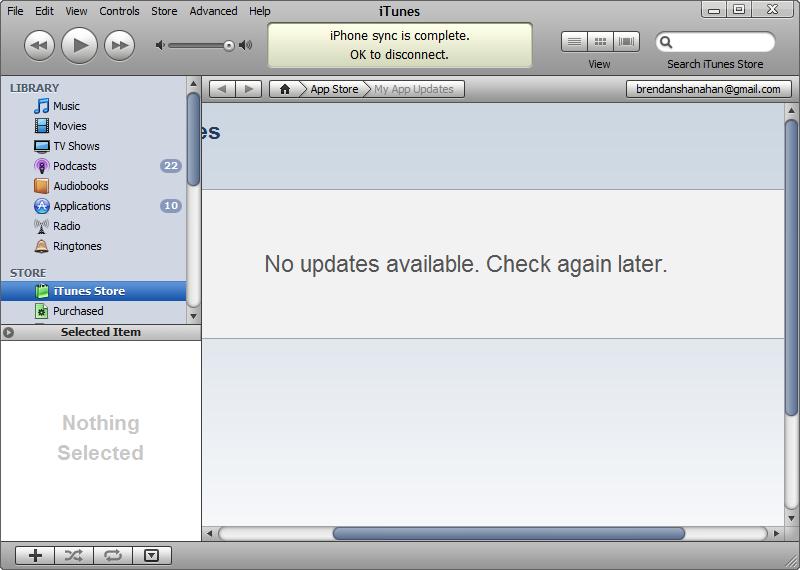The width and height of the screenshot is (800, 570).
Task: Go to the iTunes Store home
Action: [285, 89]
